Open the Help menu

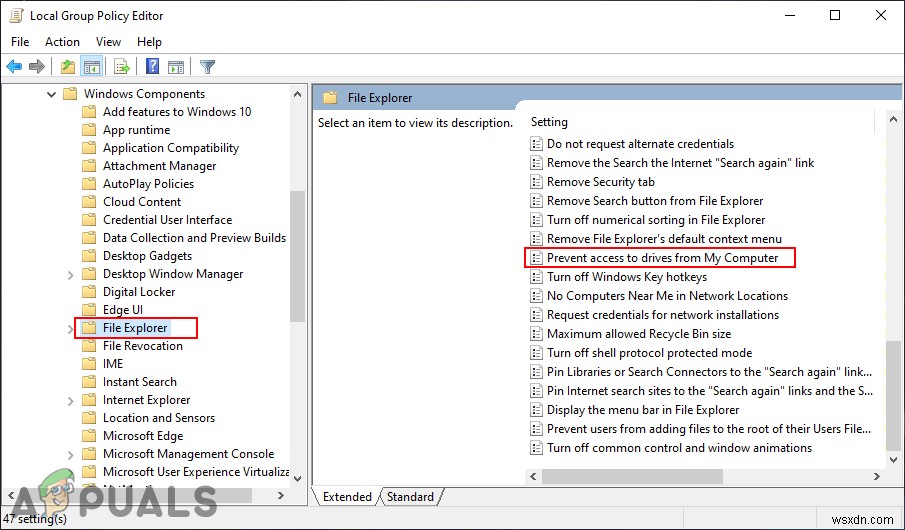coord(149,42)
